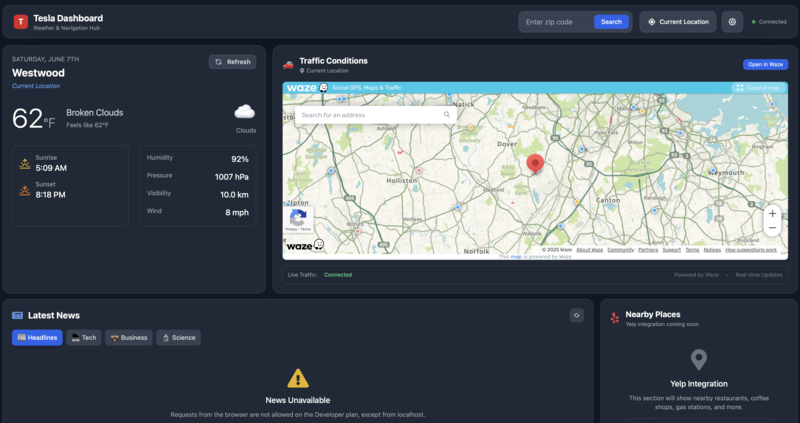The width and height of the screenshot is (800, 423).
Task: Click the Powered by Waze text
Action: pos(696,275)
